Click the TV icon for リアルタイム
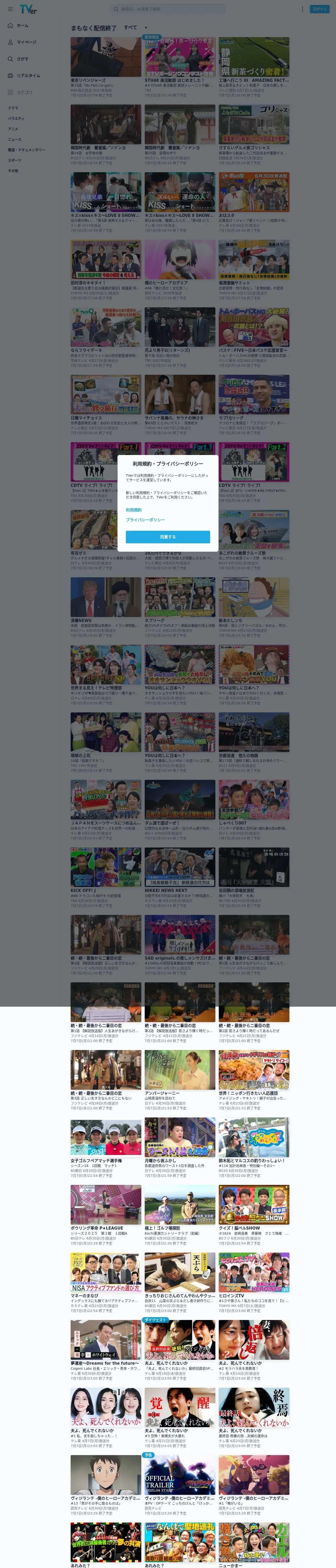 coord(10,76)
